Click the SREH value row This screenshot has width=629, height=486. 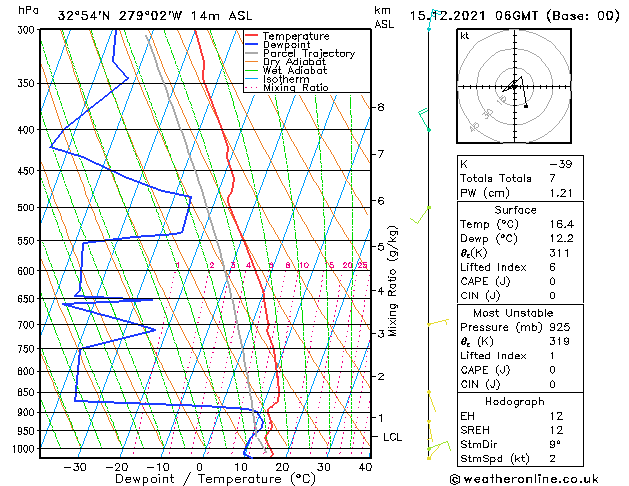[520, 430]
